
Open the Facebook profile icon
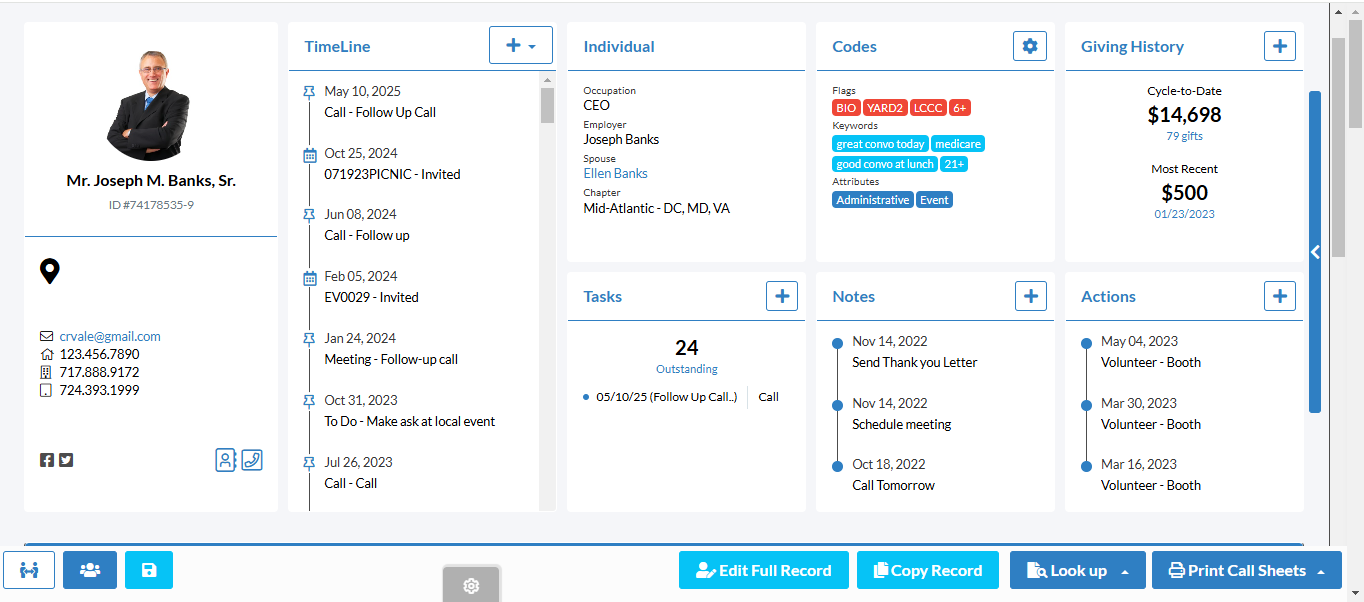(47, 460)
